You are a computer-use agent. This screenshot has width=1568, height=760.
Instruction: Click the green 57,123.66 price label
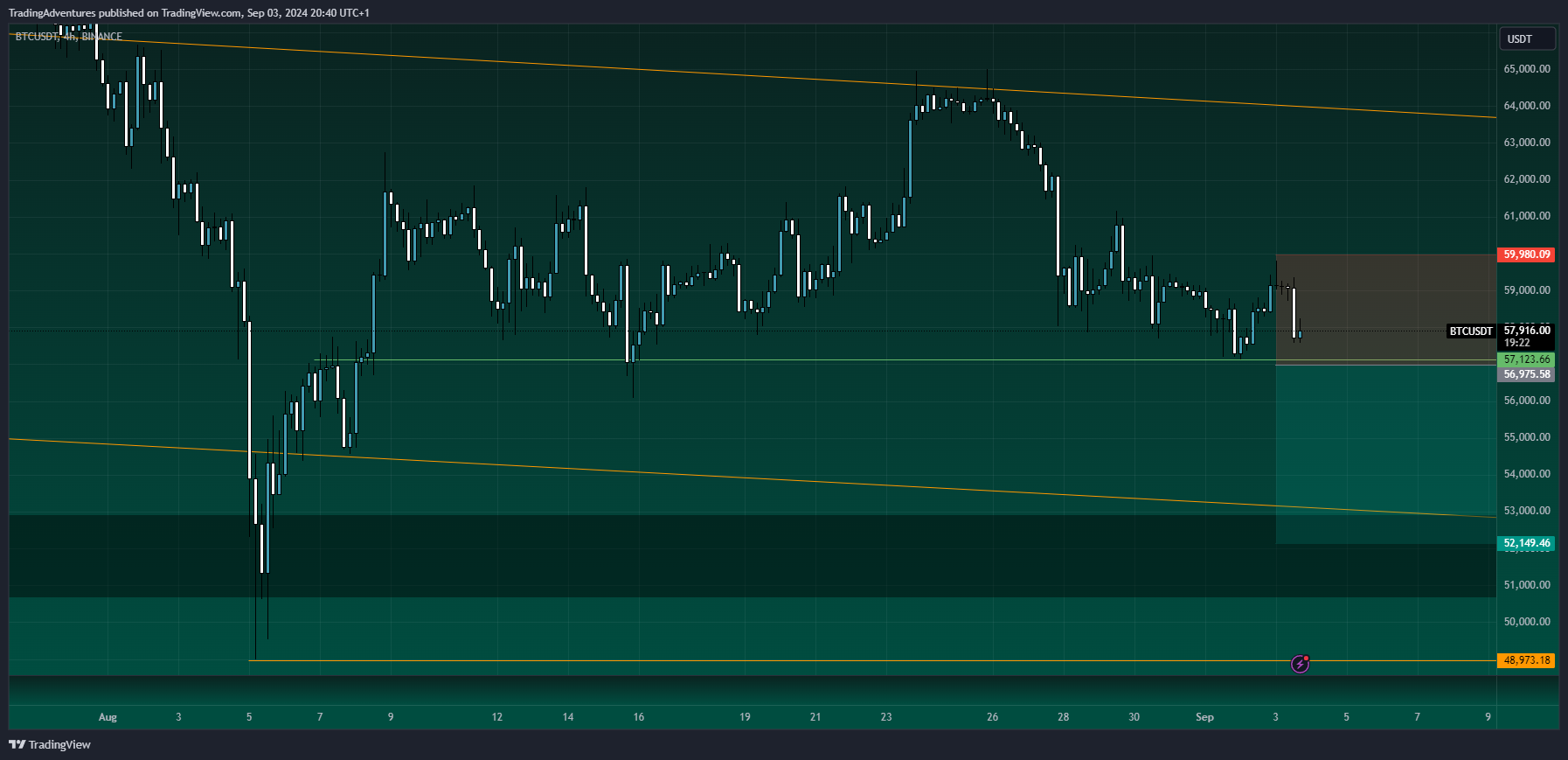tap(1527, 359)
